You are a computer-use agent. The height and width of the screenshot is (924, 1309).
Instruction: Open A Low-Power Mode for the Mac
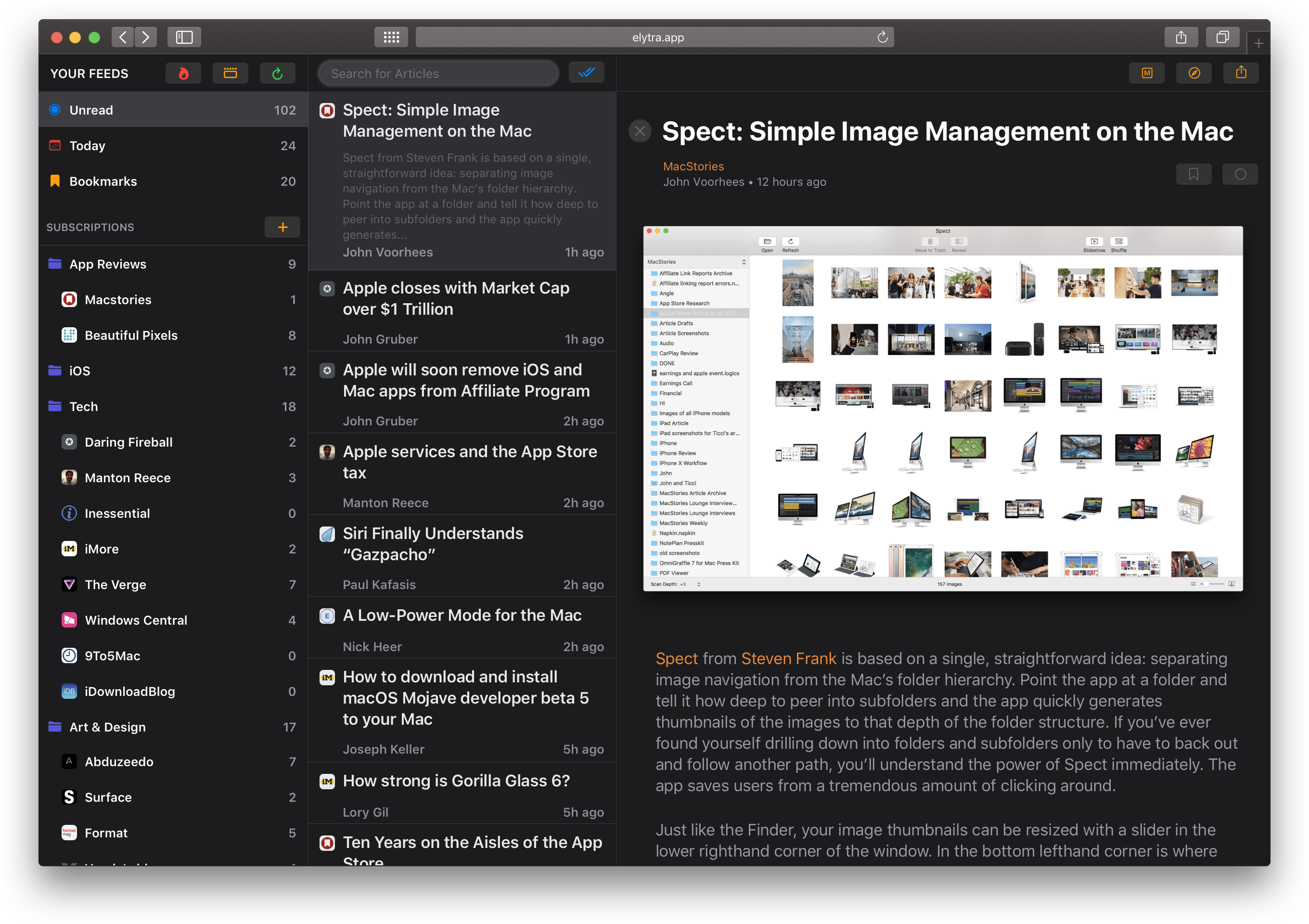point(462,628)
